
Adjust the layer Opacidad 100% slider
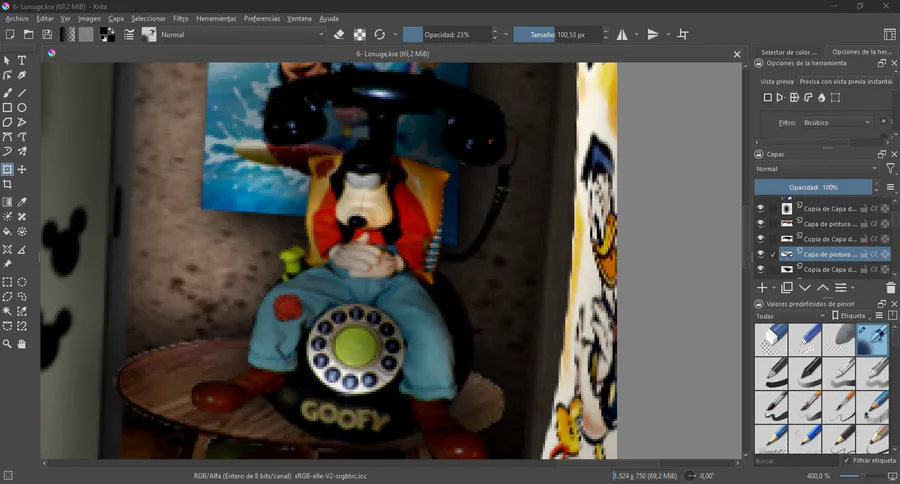(x=813, y=187)
